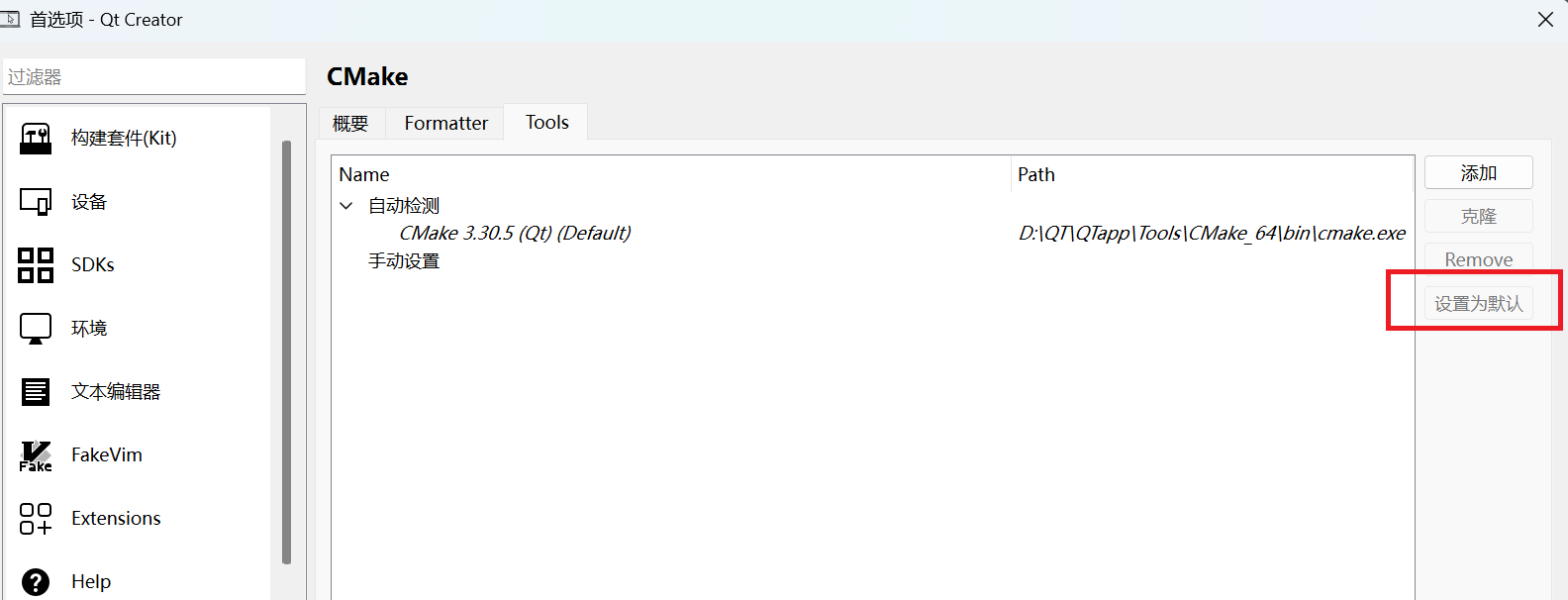Click the Path column header
The width and height of the screenshot is (1568, 600).
point(1213,174)
